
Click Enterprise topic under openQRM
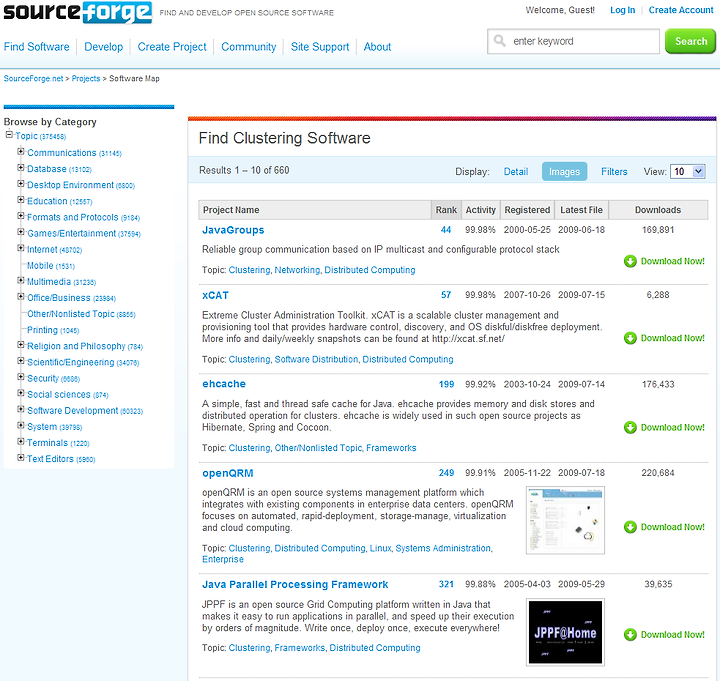click(223, 559)
